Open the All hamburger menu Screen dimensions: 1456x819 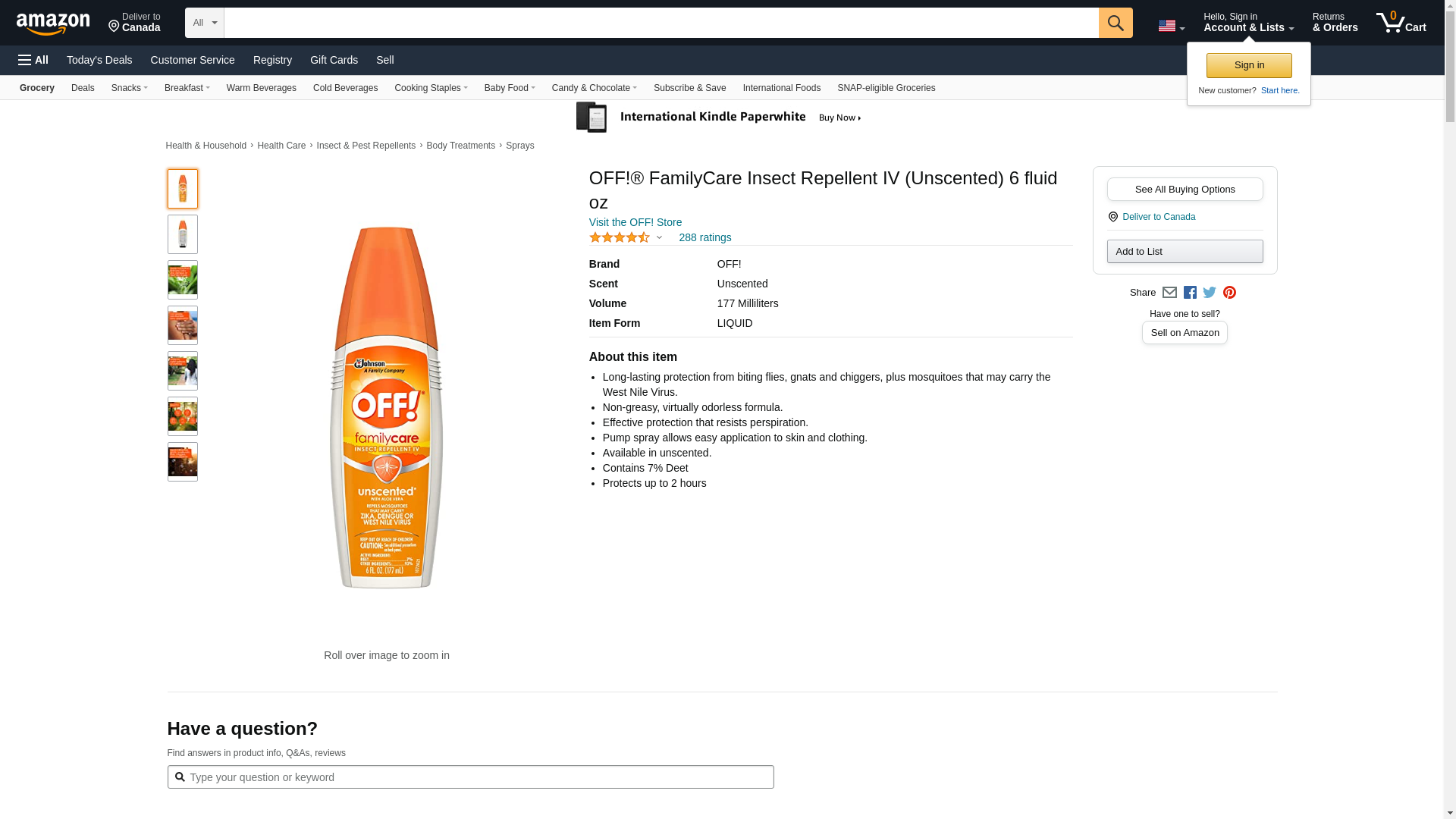(x=33, y=60)
